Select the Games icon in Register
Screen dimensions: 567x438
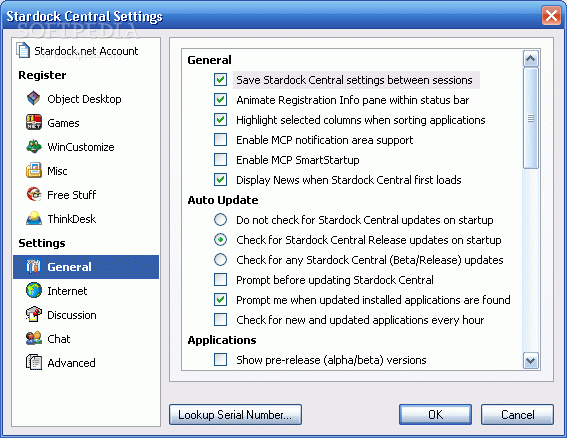coord(34,122)
